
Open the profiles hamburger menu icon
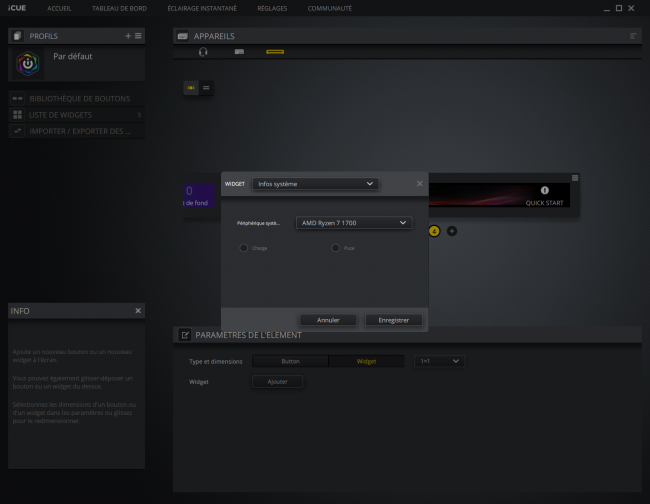point(138,35)
